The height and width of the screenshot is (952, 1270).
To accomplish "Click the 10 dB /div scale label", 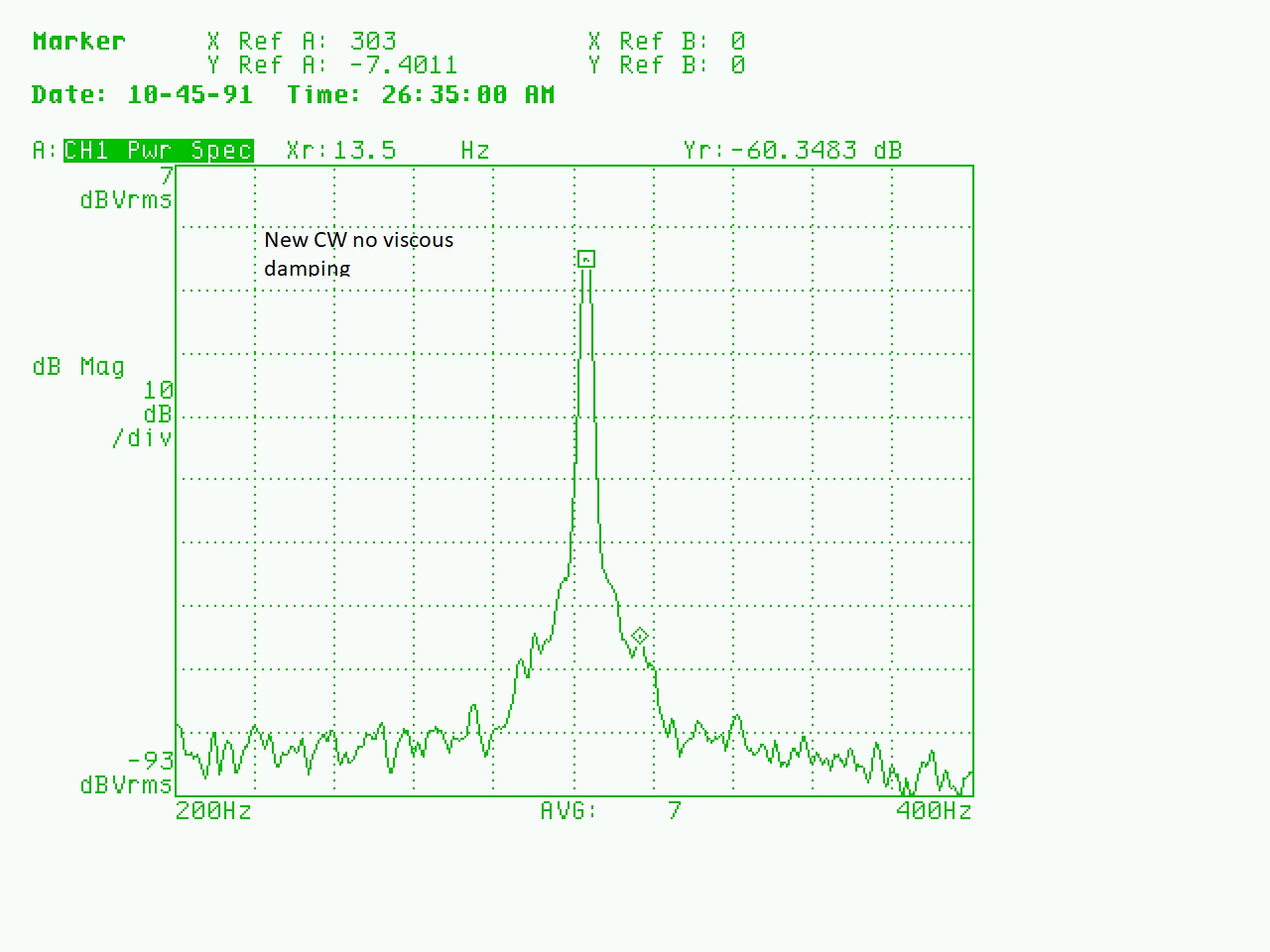I will [x=144, y=415].
